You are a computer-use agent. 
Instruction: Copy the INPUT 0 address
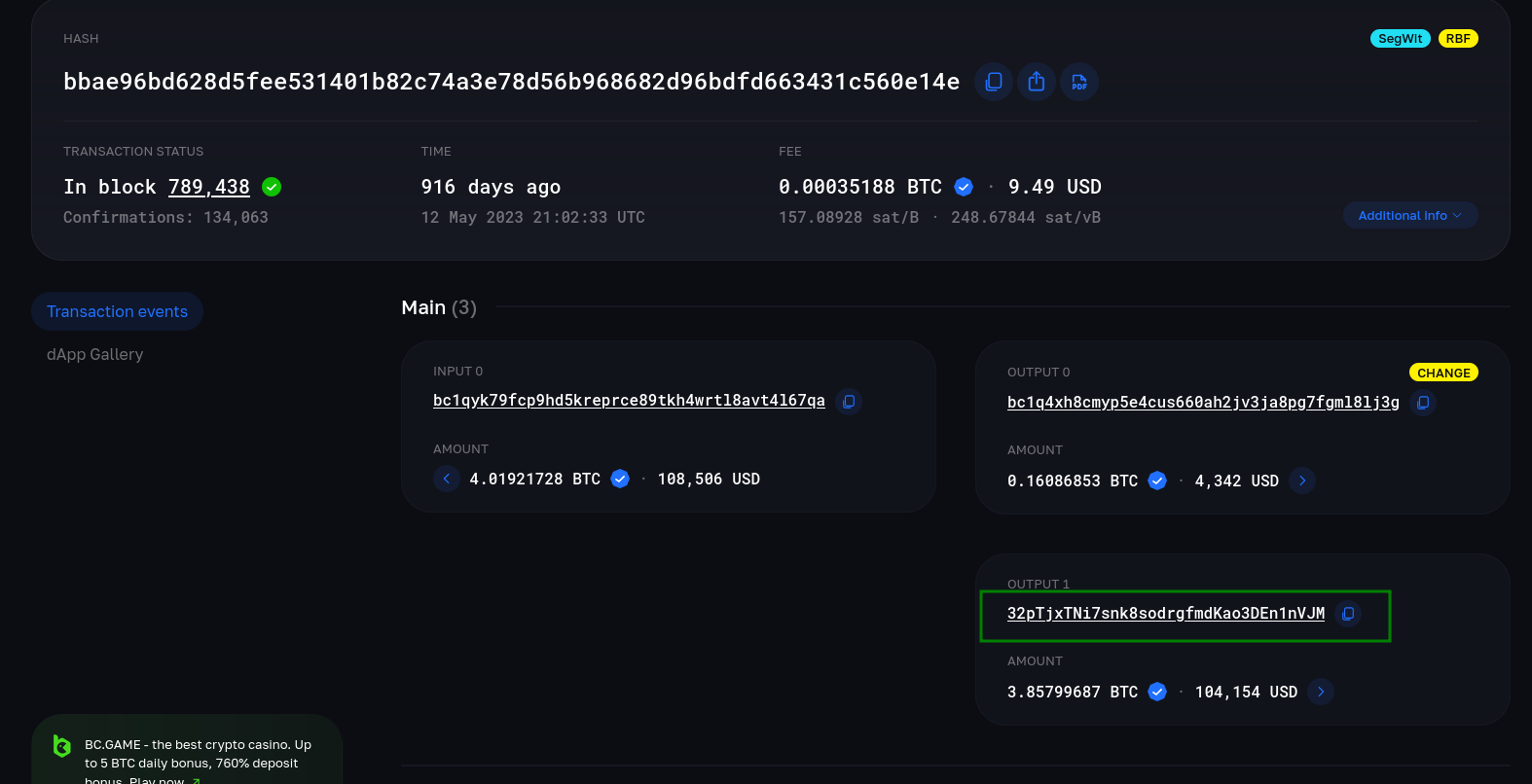point(848,401)
